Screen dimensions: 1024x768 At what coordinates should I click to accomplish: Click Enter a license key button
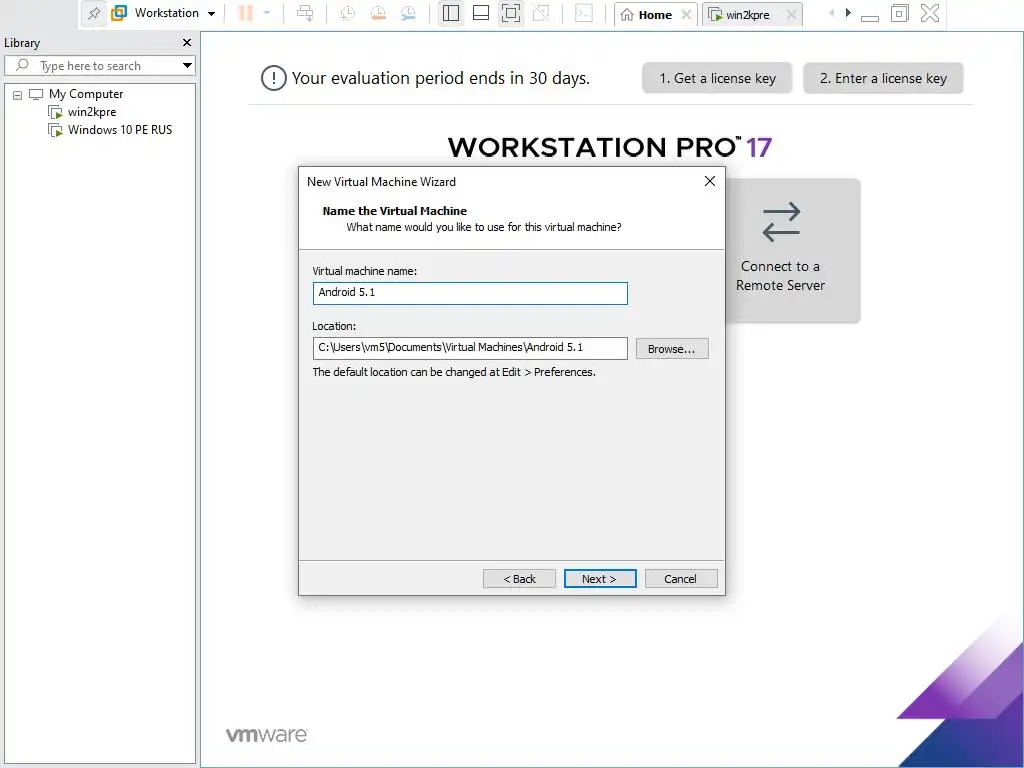tap(883, 78)
